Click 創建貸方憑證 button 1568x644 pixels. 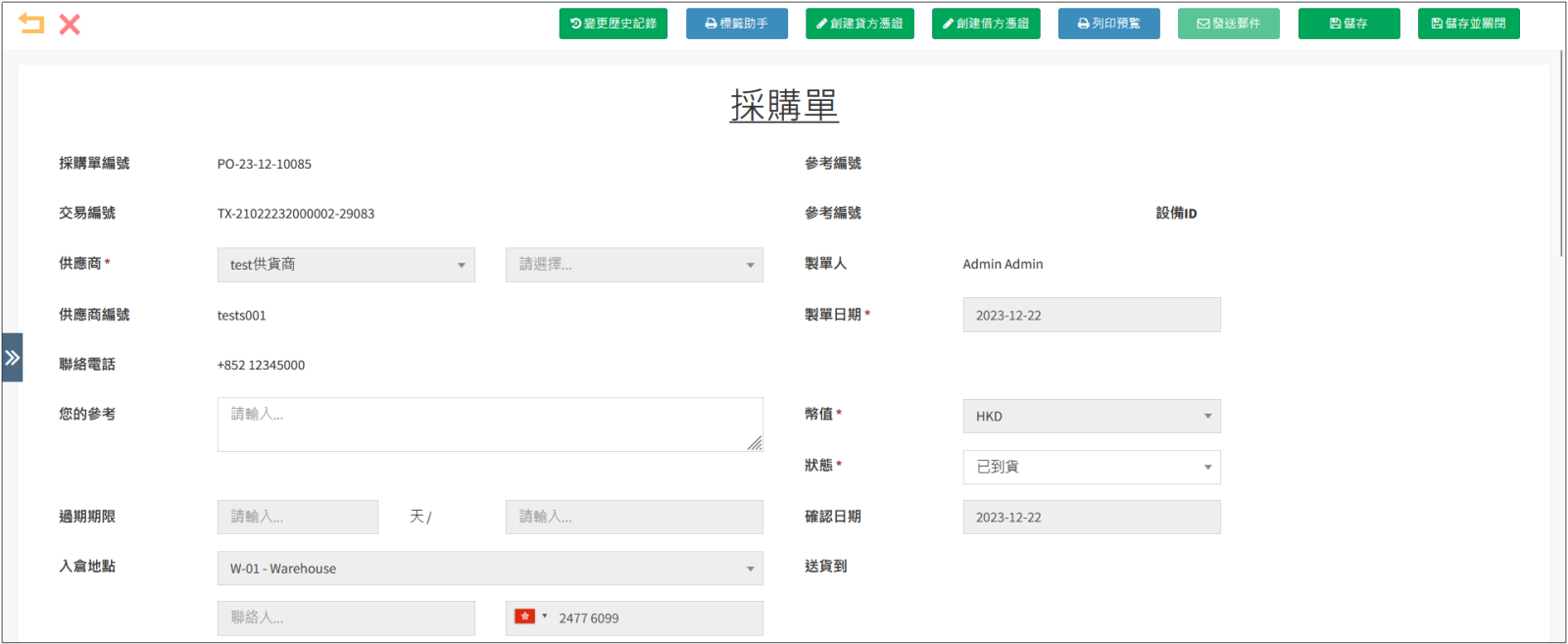(x=859, y=24)
